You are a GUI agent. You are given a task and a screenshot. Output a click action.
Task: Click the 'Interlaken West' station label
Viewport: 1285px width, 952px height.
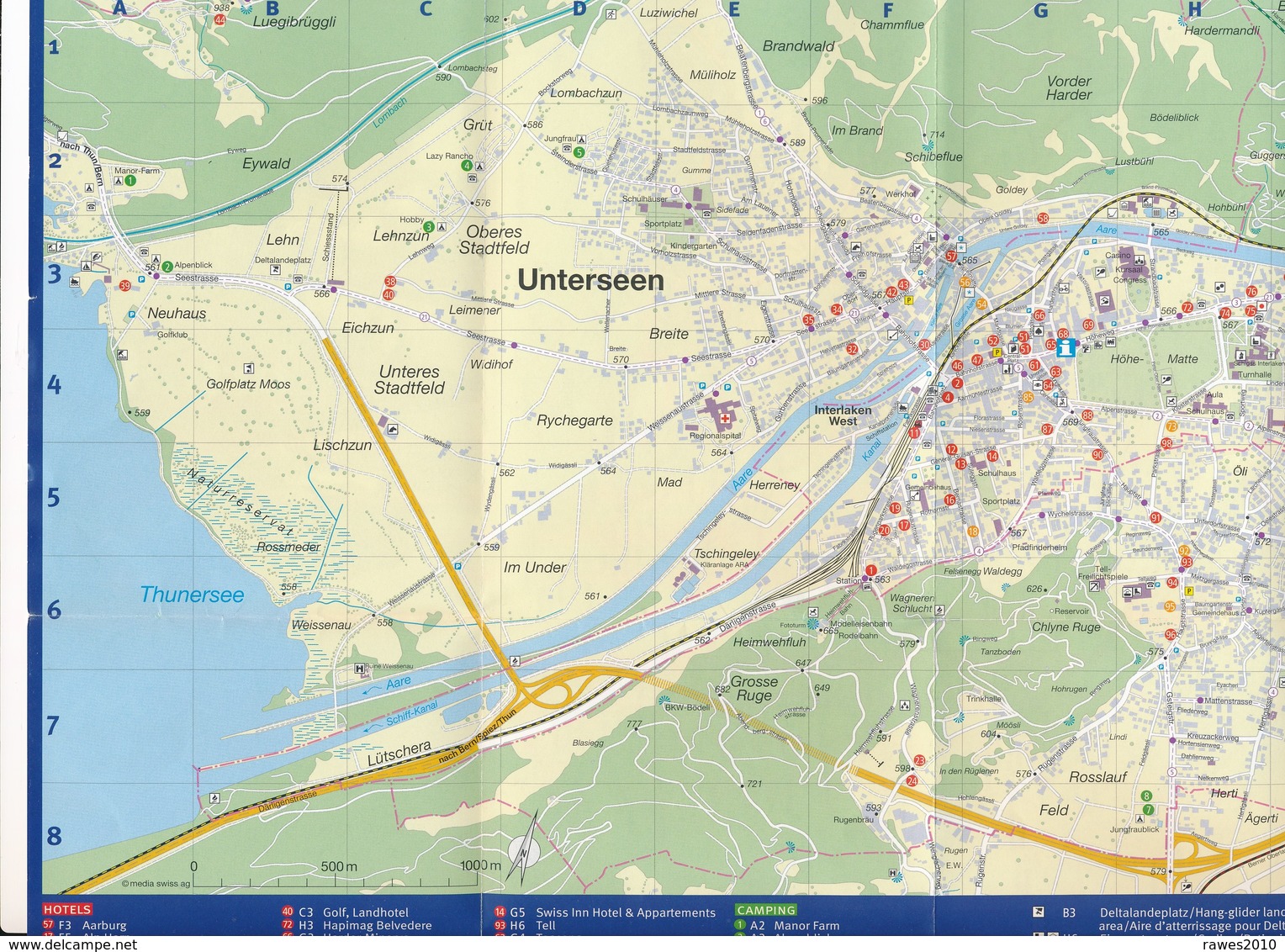(x=843, y=415)
